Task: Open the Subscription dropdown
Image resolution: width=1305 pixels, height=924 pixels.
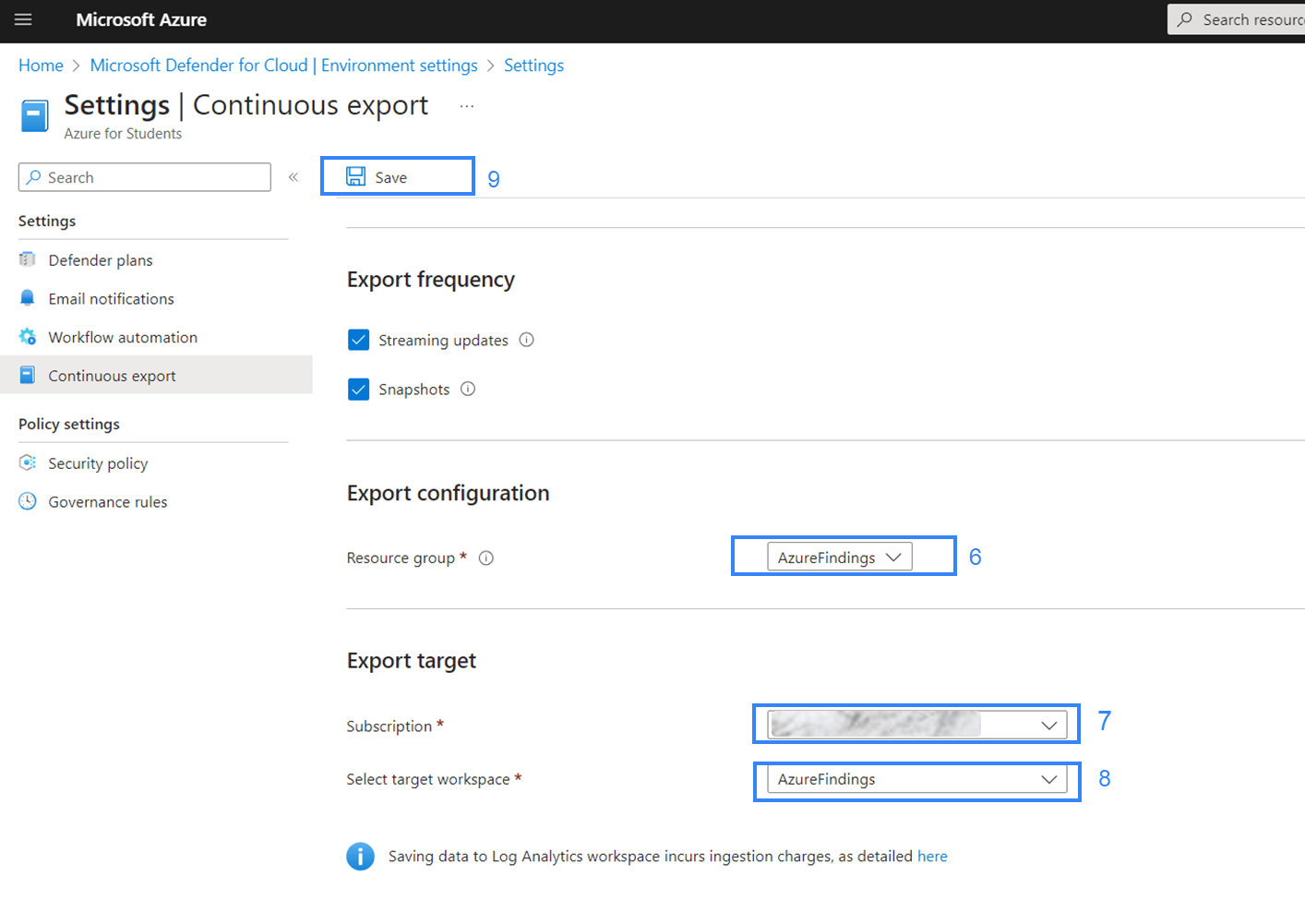Action: [917, 725]
